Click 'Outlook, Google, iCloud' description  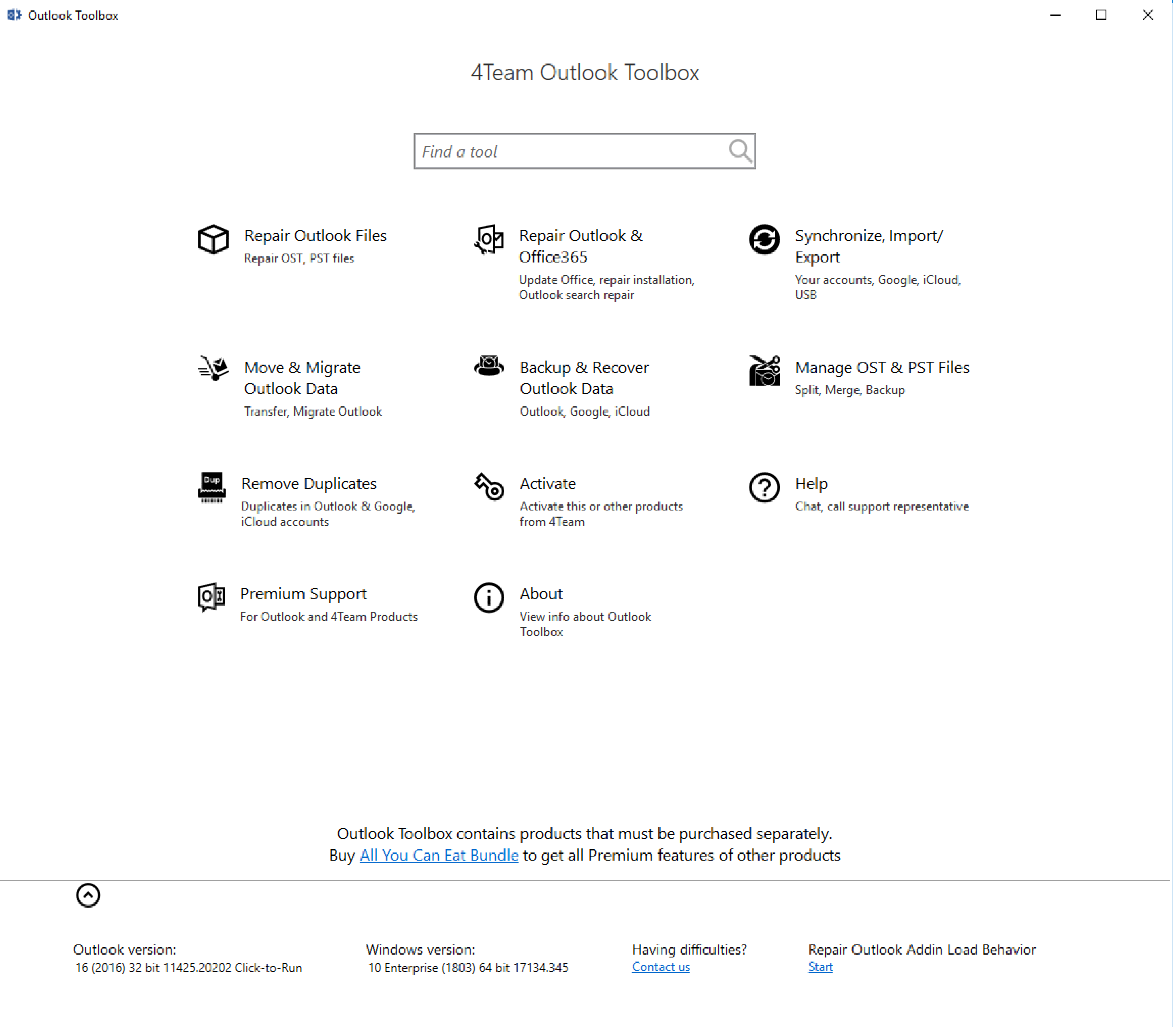pyautogui.click(x=585, y=412)
